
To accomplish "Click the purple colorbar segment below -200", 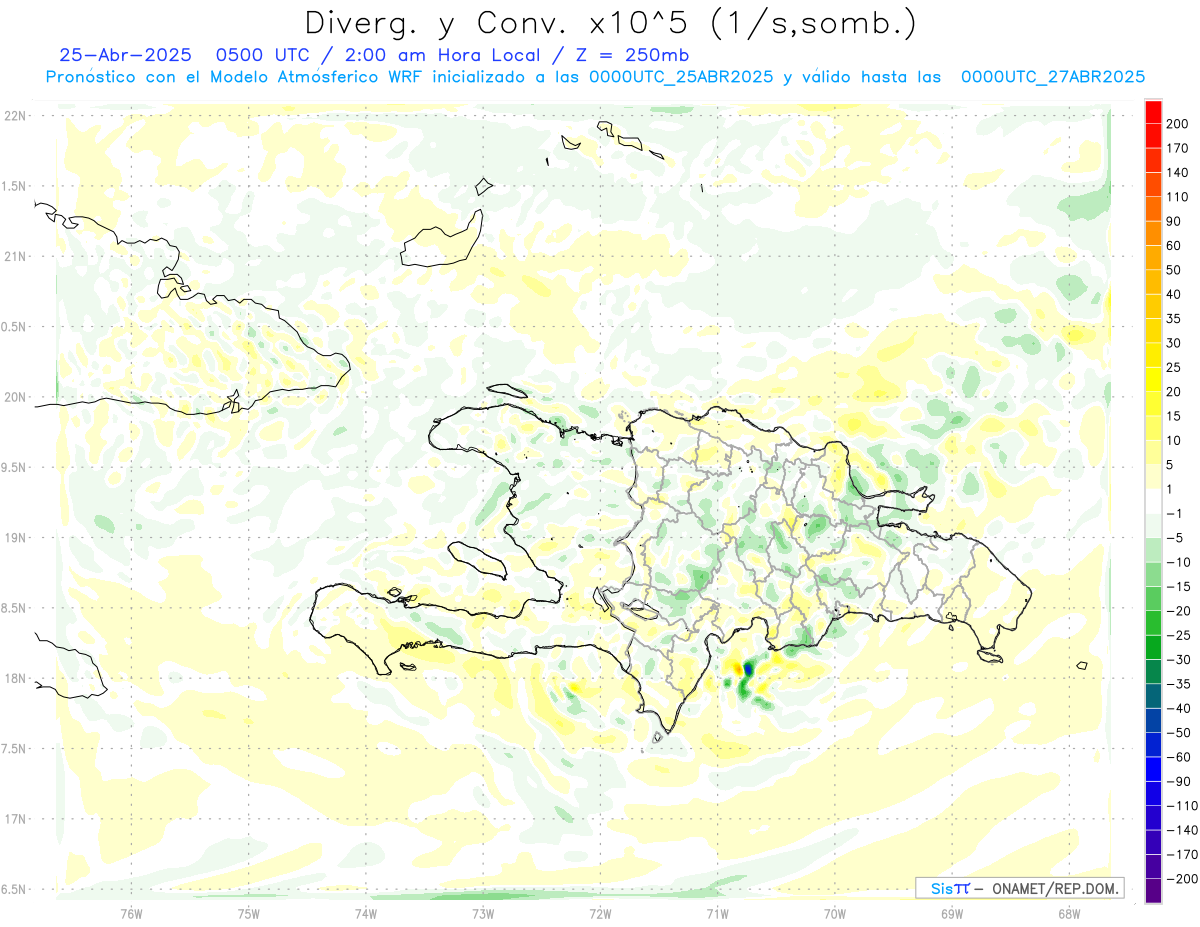I will point(1154,890).
